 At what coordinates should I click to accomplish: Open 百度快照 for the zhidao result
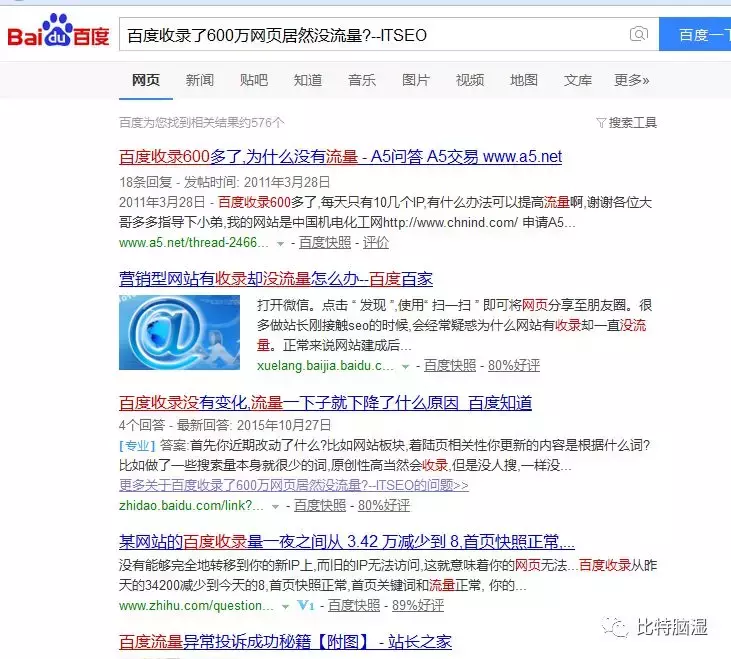pyautogui.click(x=320, y=506)
